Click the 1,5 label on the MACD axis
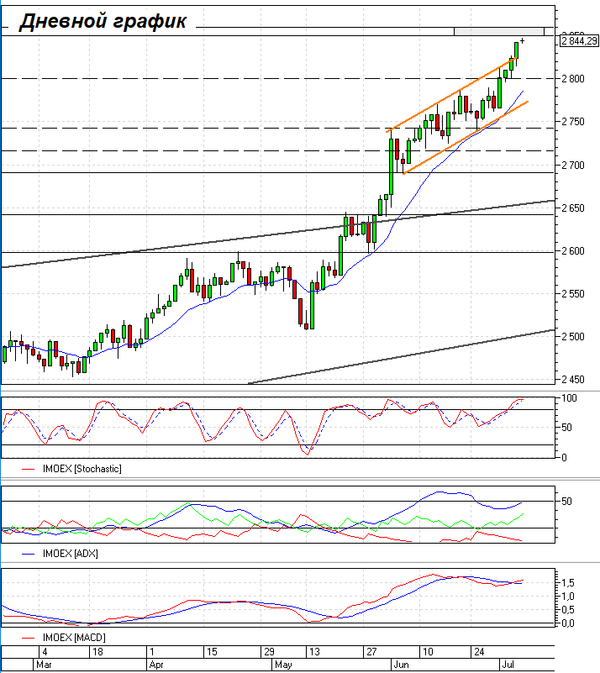This screenshot has height=673, width=600. tap(568, 583)
